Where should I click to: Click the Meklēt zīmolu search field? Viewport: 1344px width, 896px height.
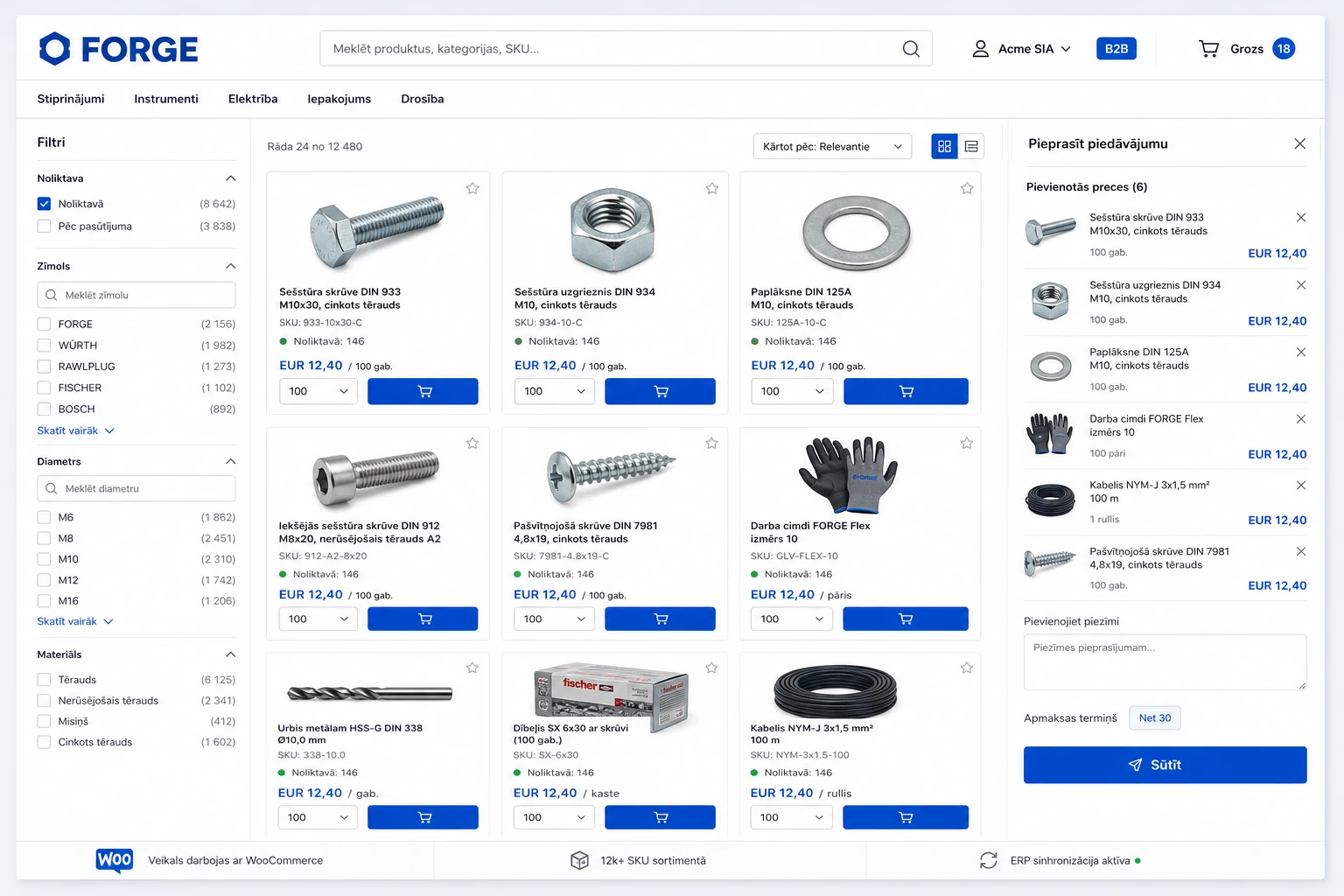point(136,295)
